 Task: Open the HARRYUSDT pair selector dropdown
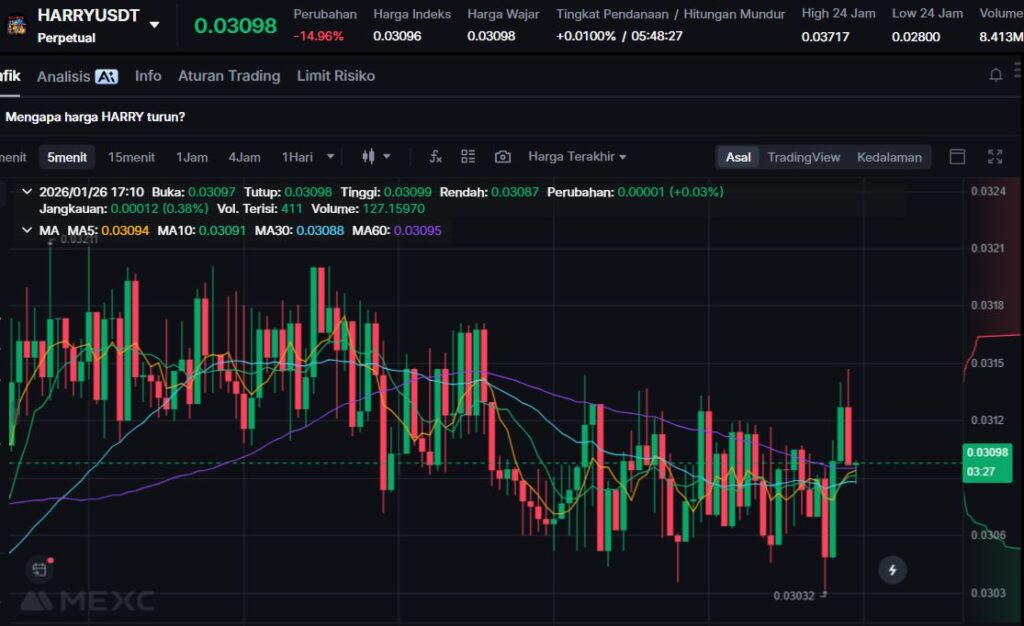[x=154, y=25]
